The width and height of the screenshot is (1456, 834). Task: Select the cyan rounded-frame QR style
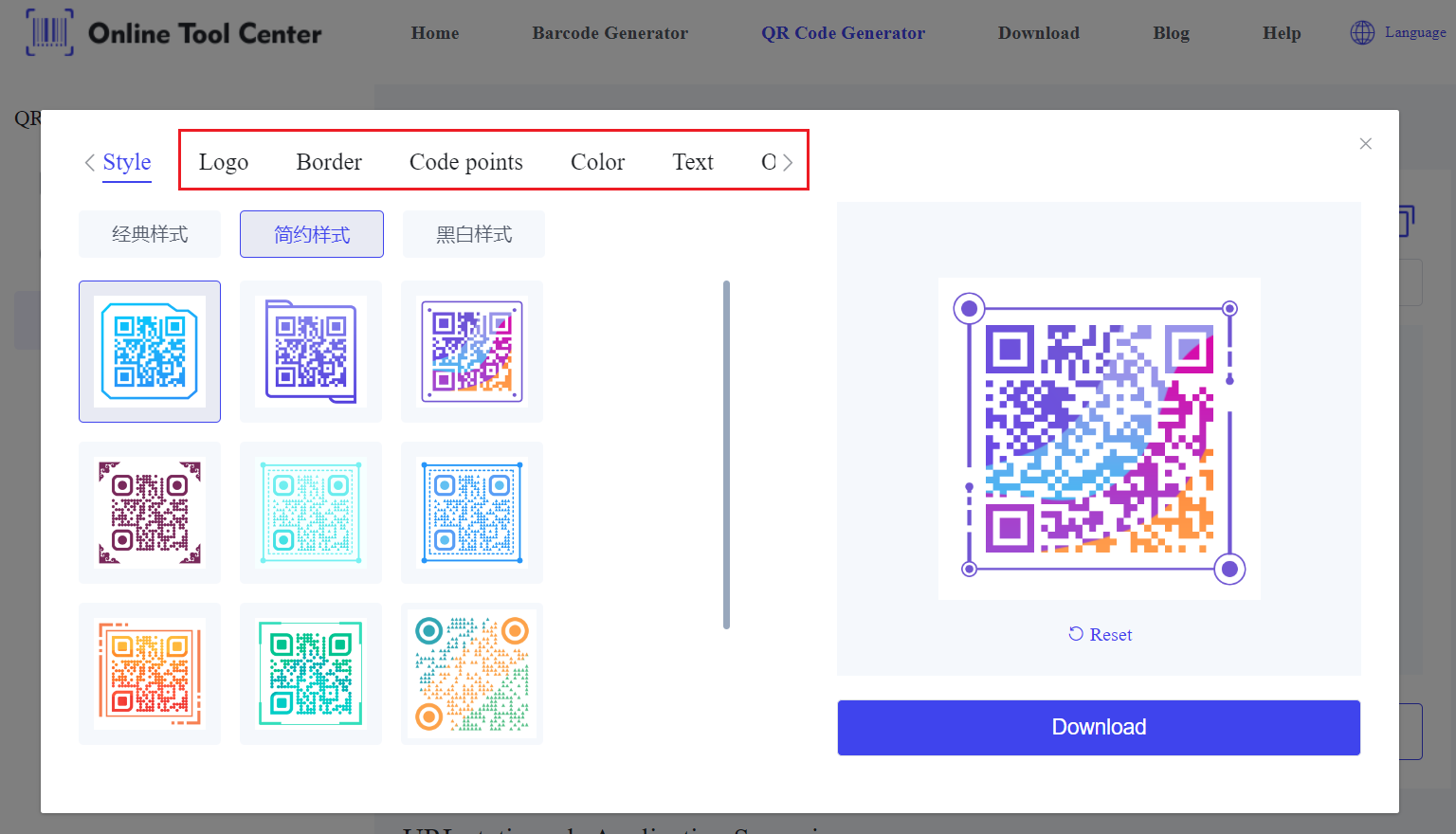pyautogui.click(x=150, y=352)
